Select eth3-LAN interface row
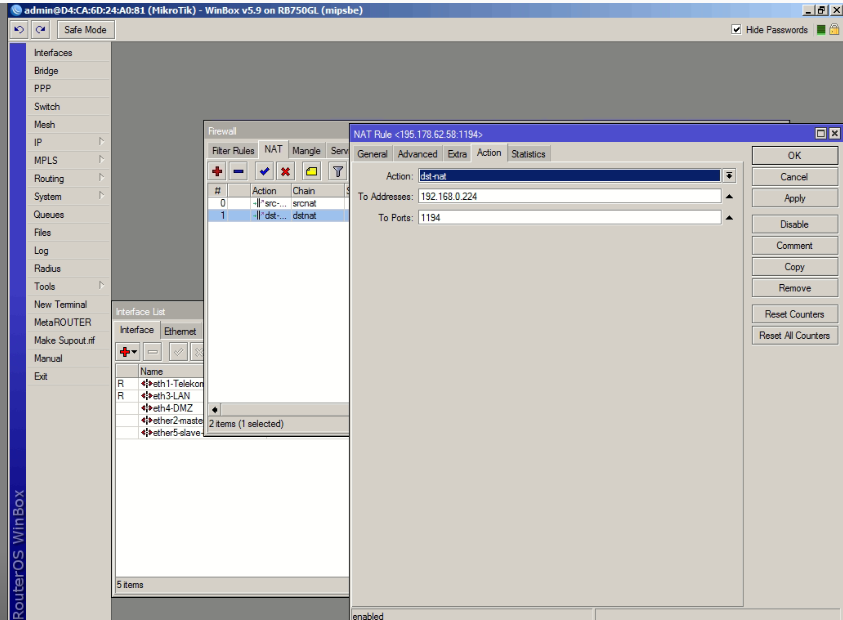Screen dimensions: 843x620 (160, 396)
